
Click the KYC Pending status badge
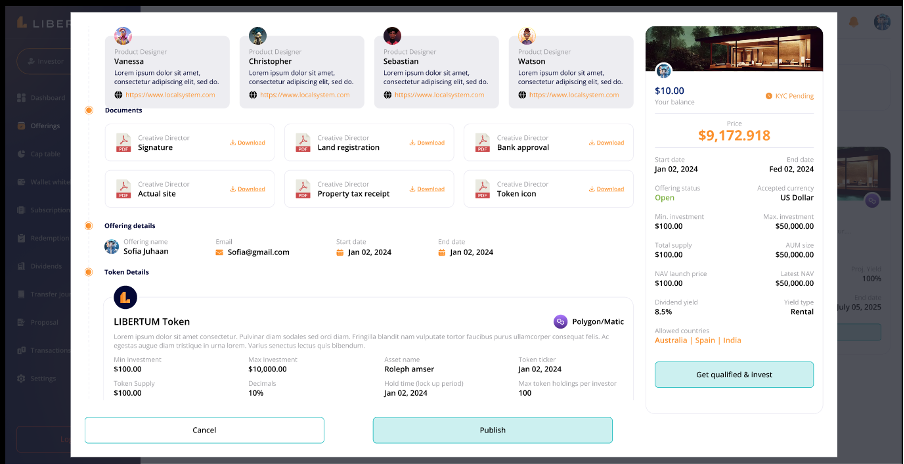pyautogui.click(x=790, y=96)
